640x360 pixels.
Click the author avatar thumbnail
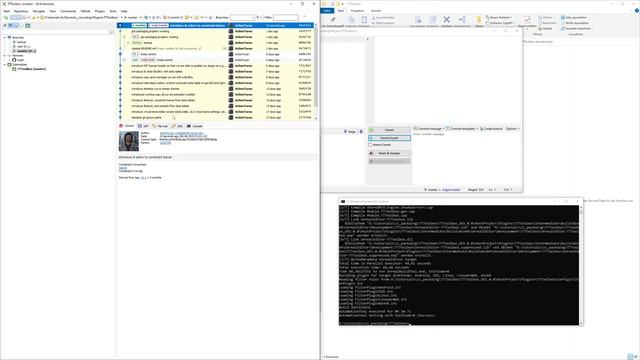pos(129,141)
